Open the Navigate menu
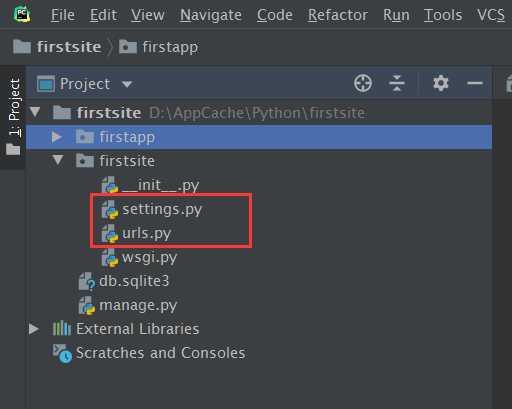The height and width of the screenshot is (409, 512). (x=211, y=15)
